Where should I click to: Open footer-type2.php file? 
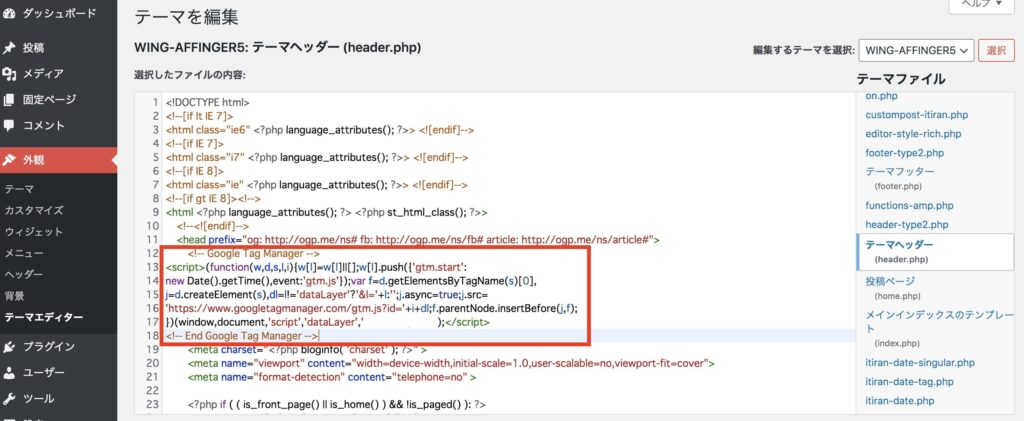(904, 153)
